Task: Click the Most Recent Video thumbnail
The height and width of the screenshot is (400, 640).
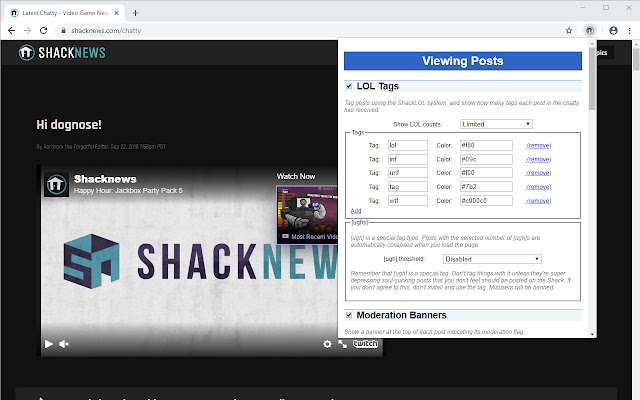Action: (307, 215)
